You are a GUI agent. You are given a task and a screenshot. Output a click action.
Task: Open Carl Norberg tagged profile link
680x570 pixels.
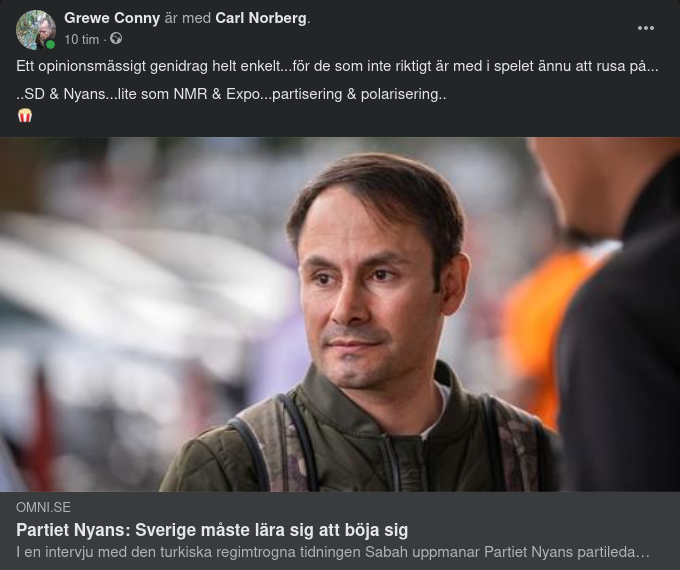pos(261,18)
